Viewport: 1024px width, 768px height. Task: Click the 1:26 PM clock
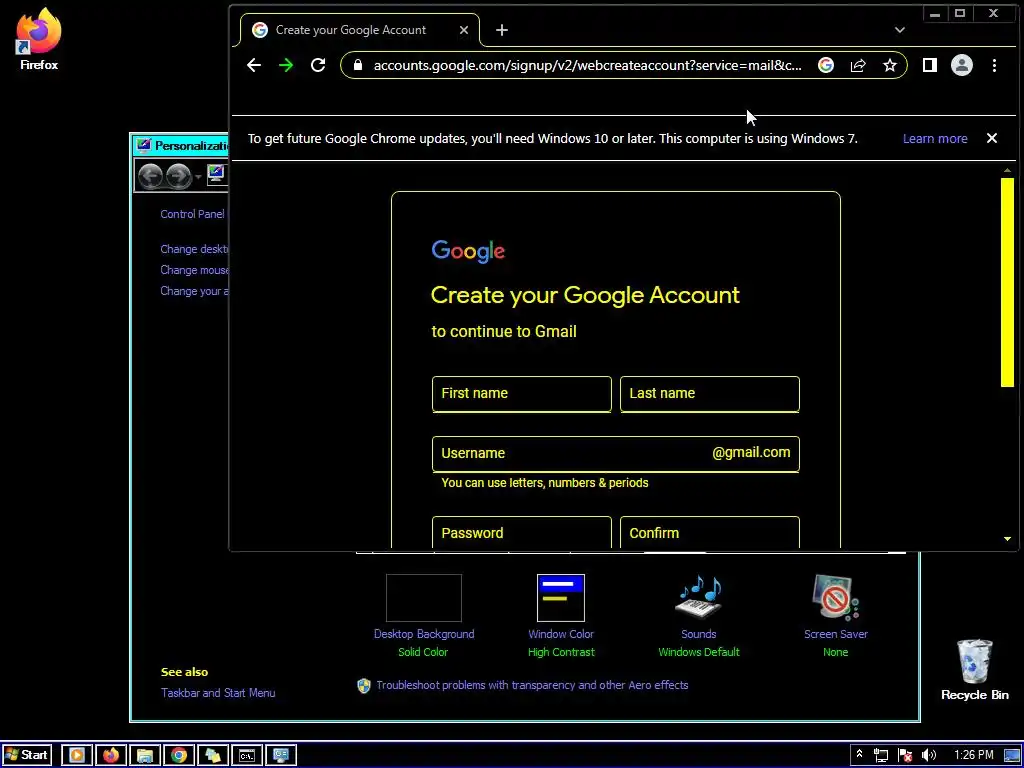pyautogui.click(x=973, y=756)
